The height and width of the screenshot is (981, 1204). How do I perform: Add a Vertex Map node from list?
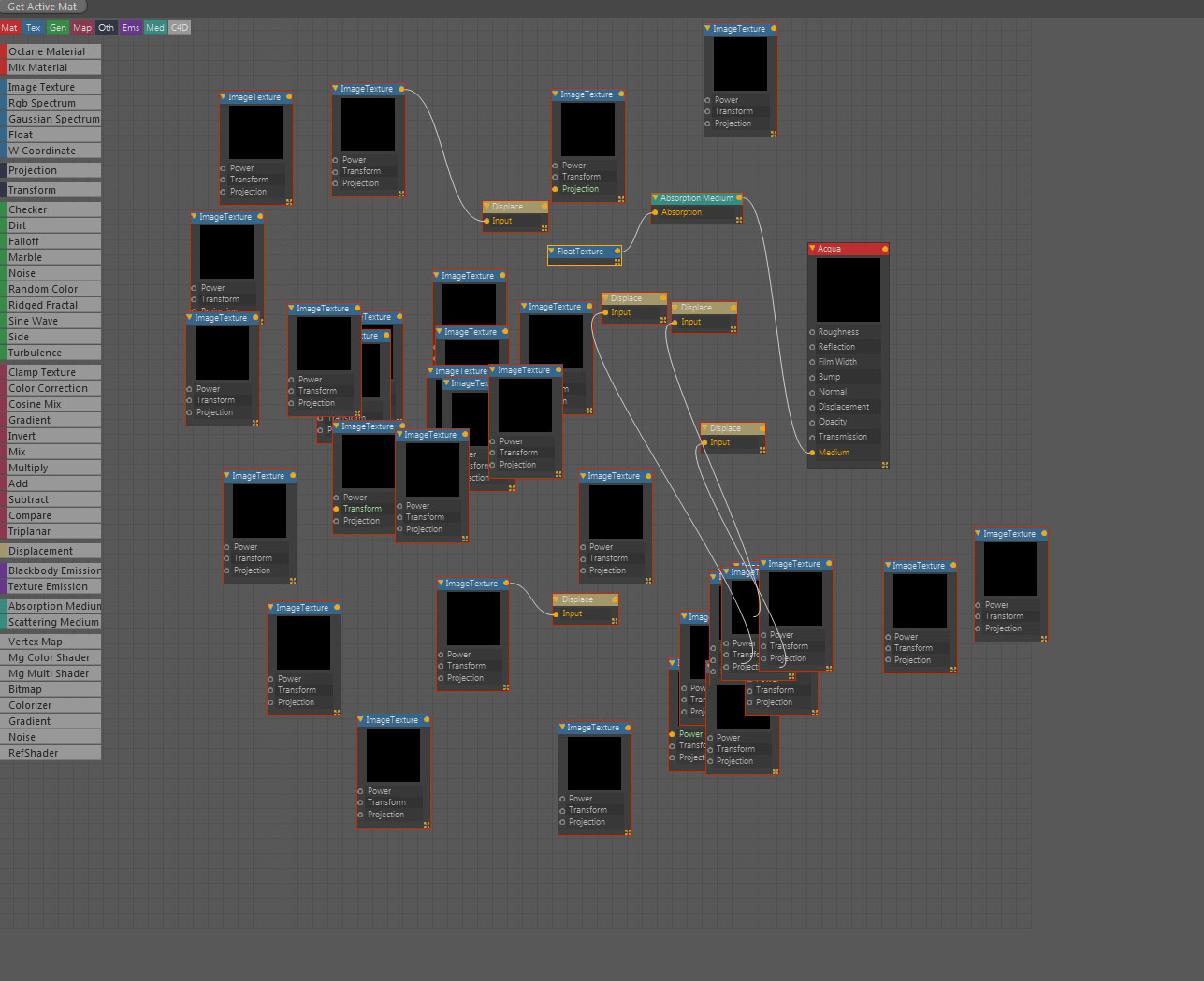point(51,642)
